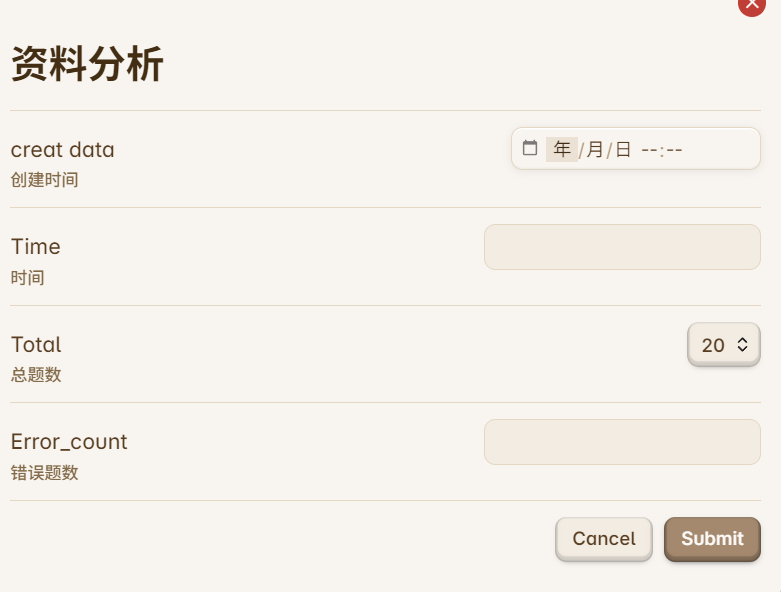Click the hour part of the time
Screen dimensions: 781x592
click(x=650, y=150)
